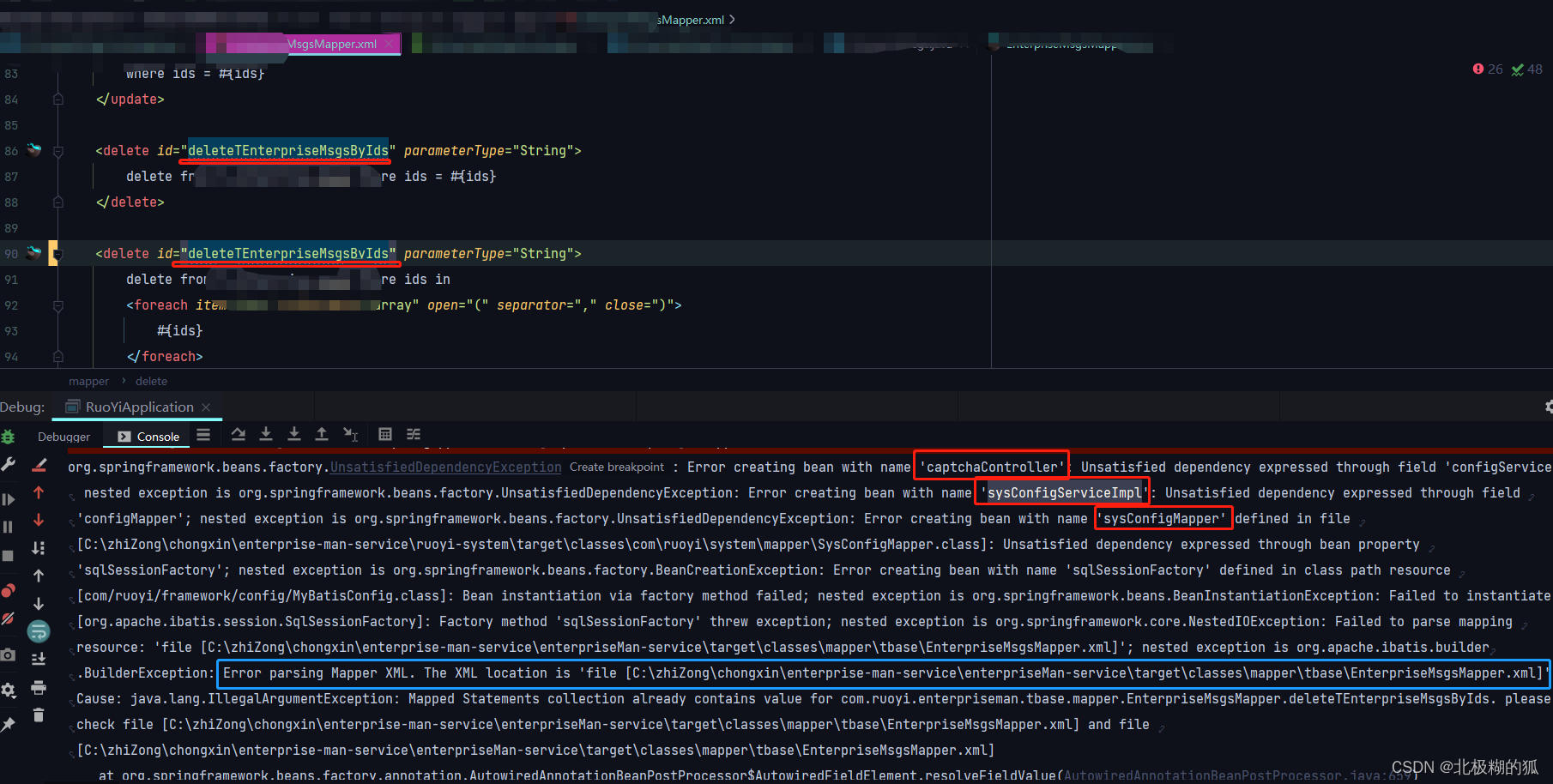Select the MsgsMapper.xml editor tab
The image size is (1553, 784).
coord(333,44)
